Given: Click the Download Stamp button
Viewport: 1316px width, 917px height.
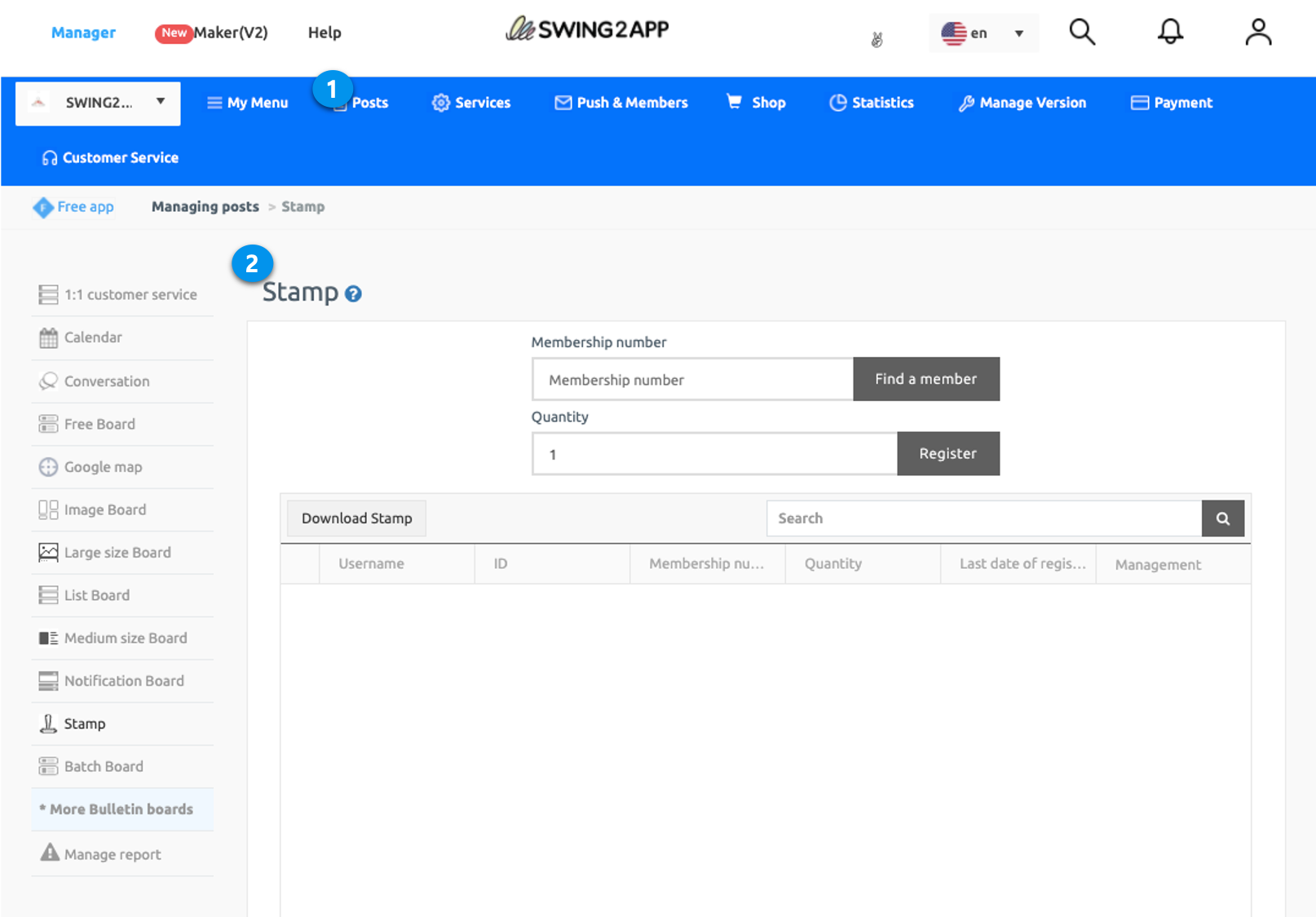Looking at the screenshot, I should point(356,518).
